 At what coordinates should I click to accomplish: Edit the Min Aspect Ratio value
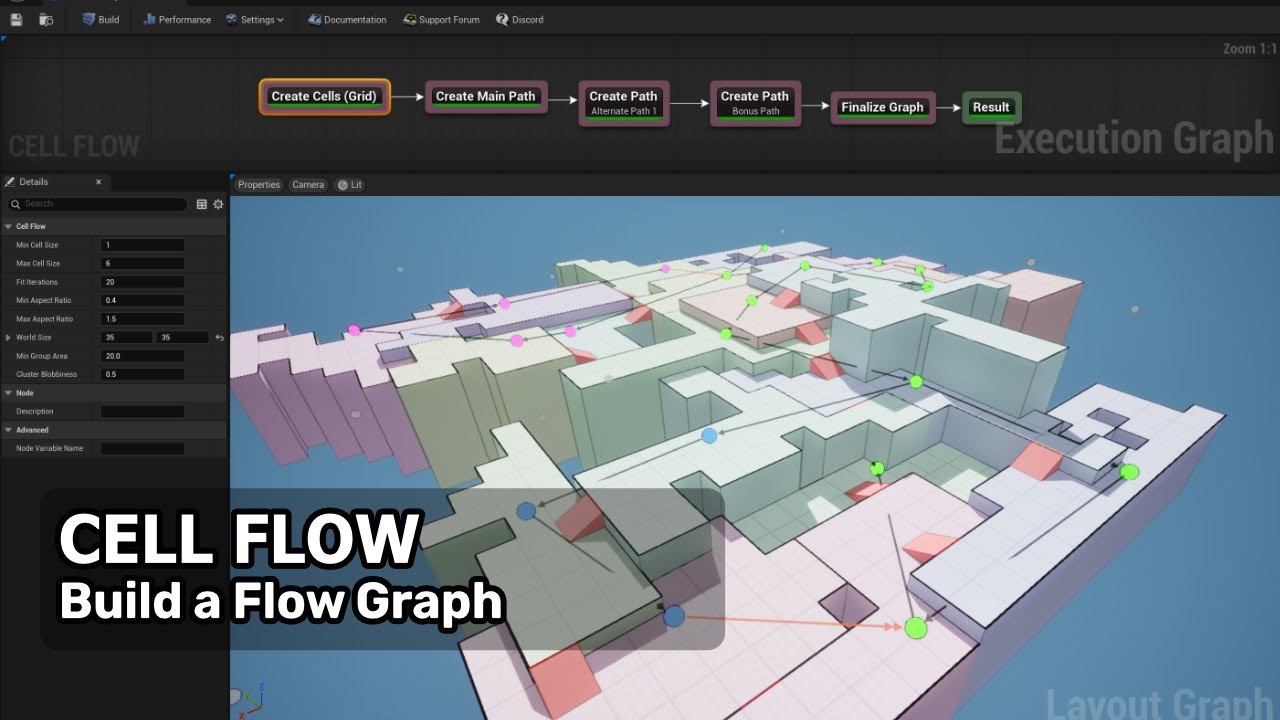pos(142,300)
